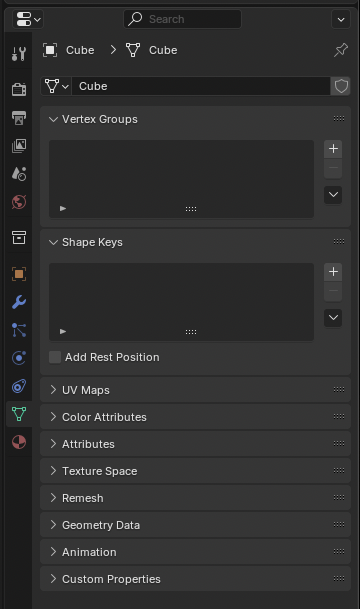Screen dimensions: 360x609
Task: Open the View Layer properties tab
Action: 19,146
